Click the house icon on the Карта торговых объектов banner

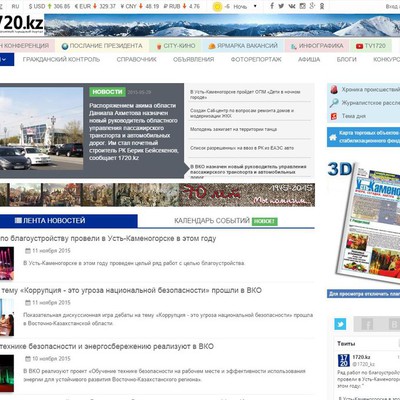click(333, 137)
